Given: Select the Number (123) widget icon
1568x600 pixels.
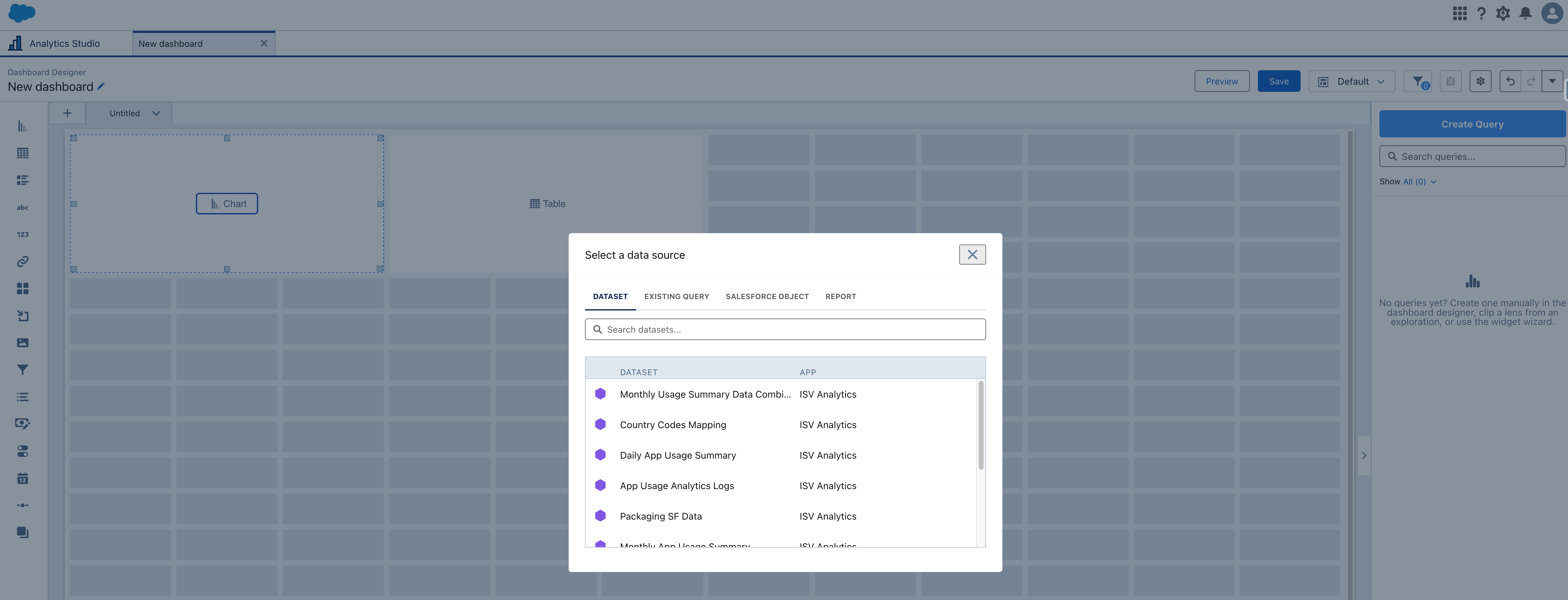Looking at the screenshot, I should pyautogui.click(x=22, y=234).
